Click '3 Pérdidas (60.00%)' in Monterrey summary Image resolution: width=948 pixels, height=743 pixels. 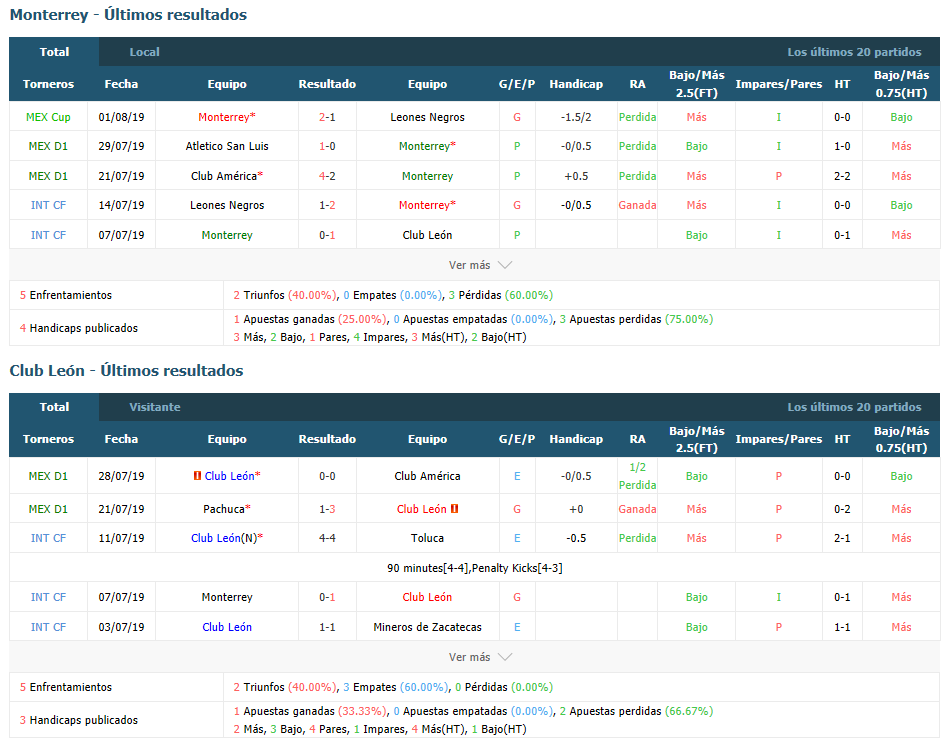[x=501, y=295]
